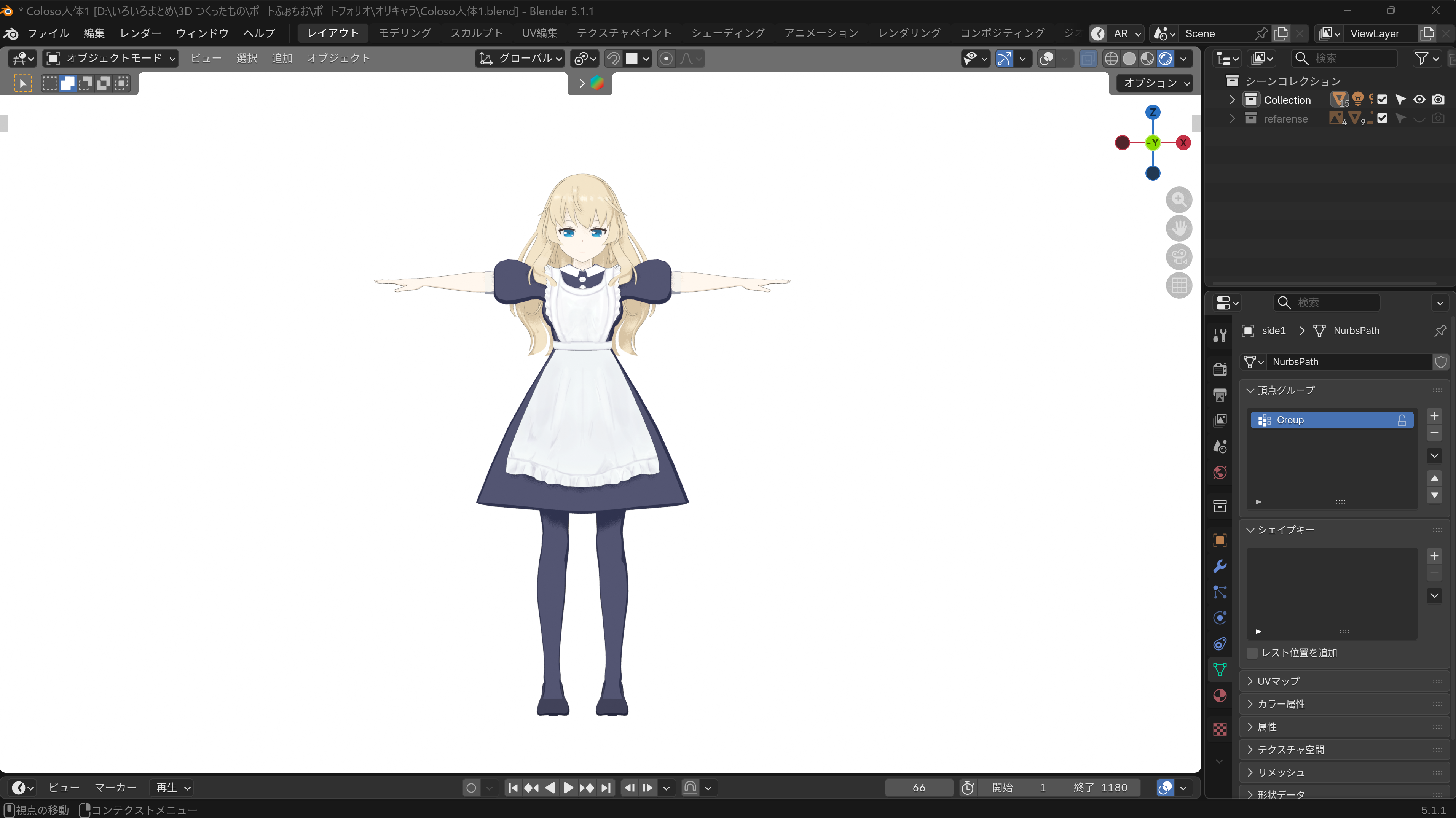
Task: Open the Tool properties tab icon
Action: tap(1220, 335)
